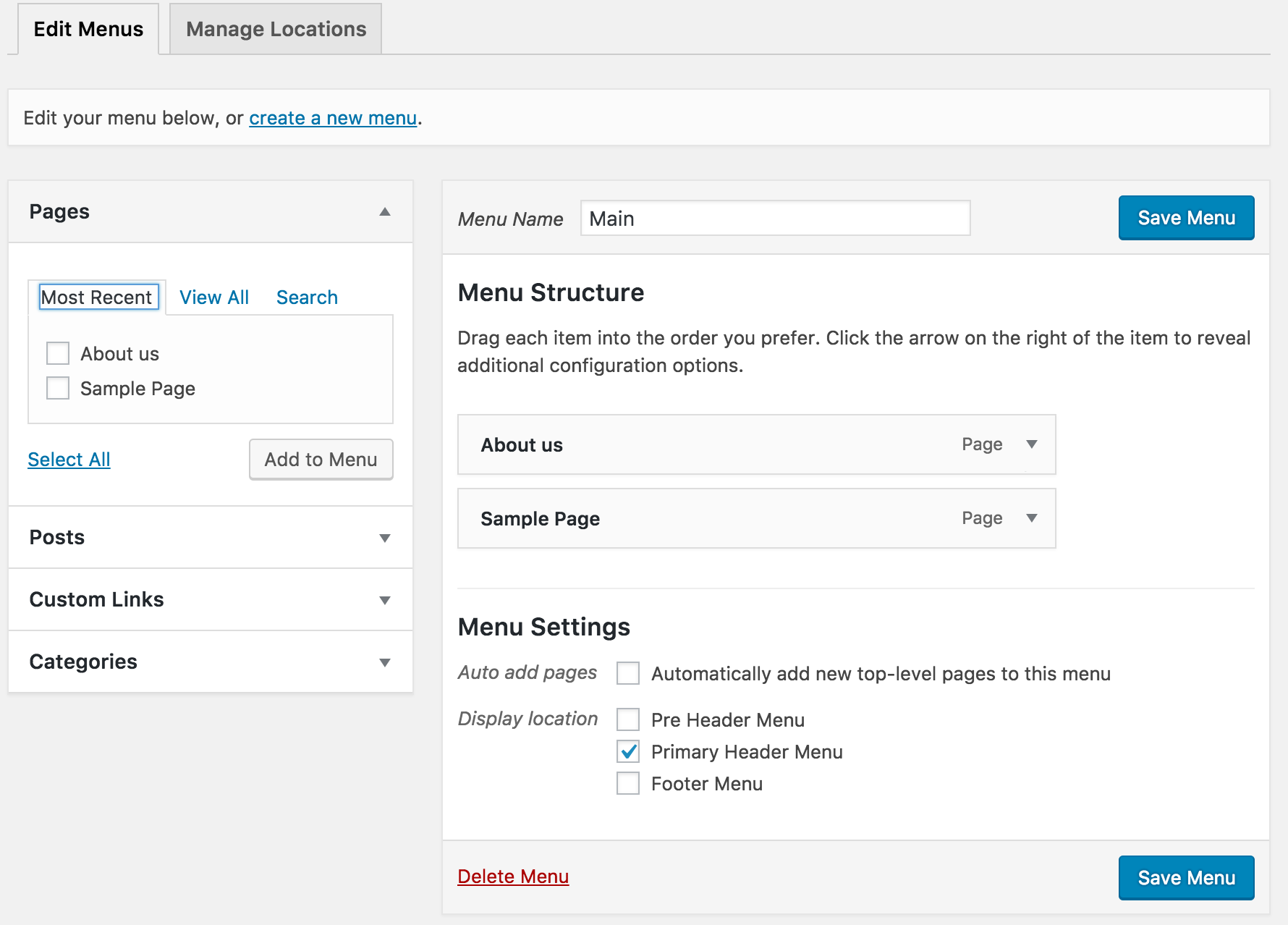Enable auto add top-level pages
The width and height of the screenshot is (1288, 925).
pyautogui.click(x=628, y=674)
